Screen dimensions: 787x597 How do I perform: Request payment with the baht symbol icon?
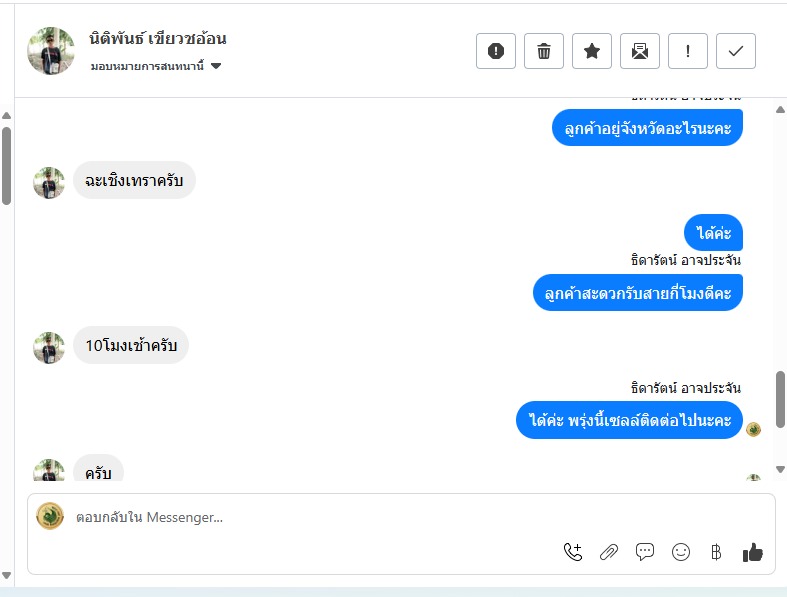coord(716,552)
